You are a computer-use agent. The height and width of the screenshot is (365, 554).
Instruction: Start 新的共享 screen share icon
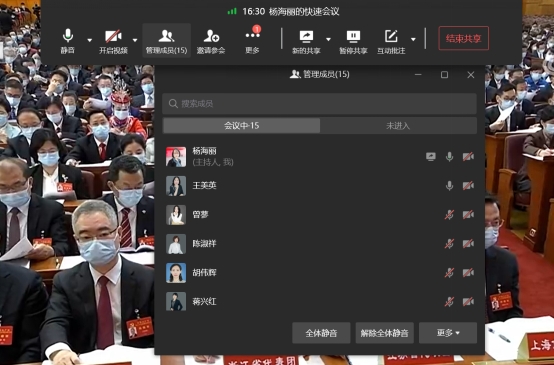306,41
